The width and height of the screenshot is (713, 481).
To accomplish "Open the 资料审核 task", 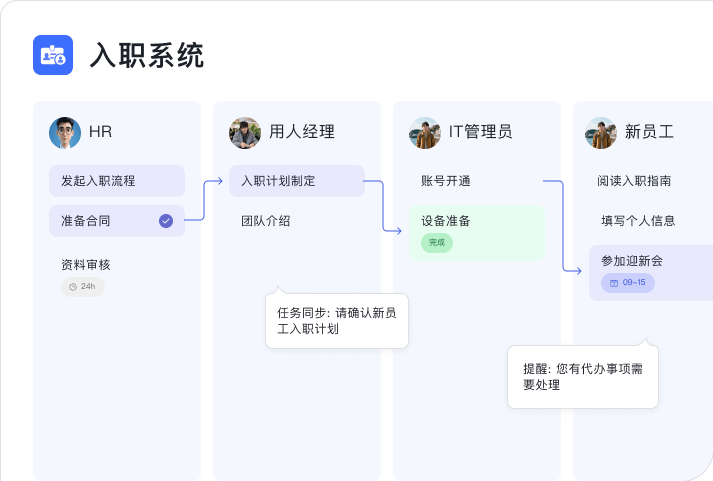I will 86,265.
